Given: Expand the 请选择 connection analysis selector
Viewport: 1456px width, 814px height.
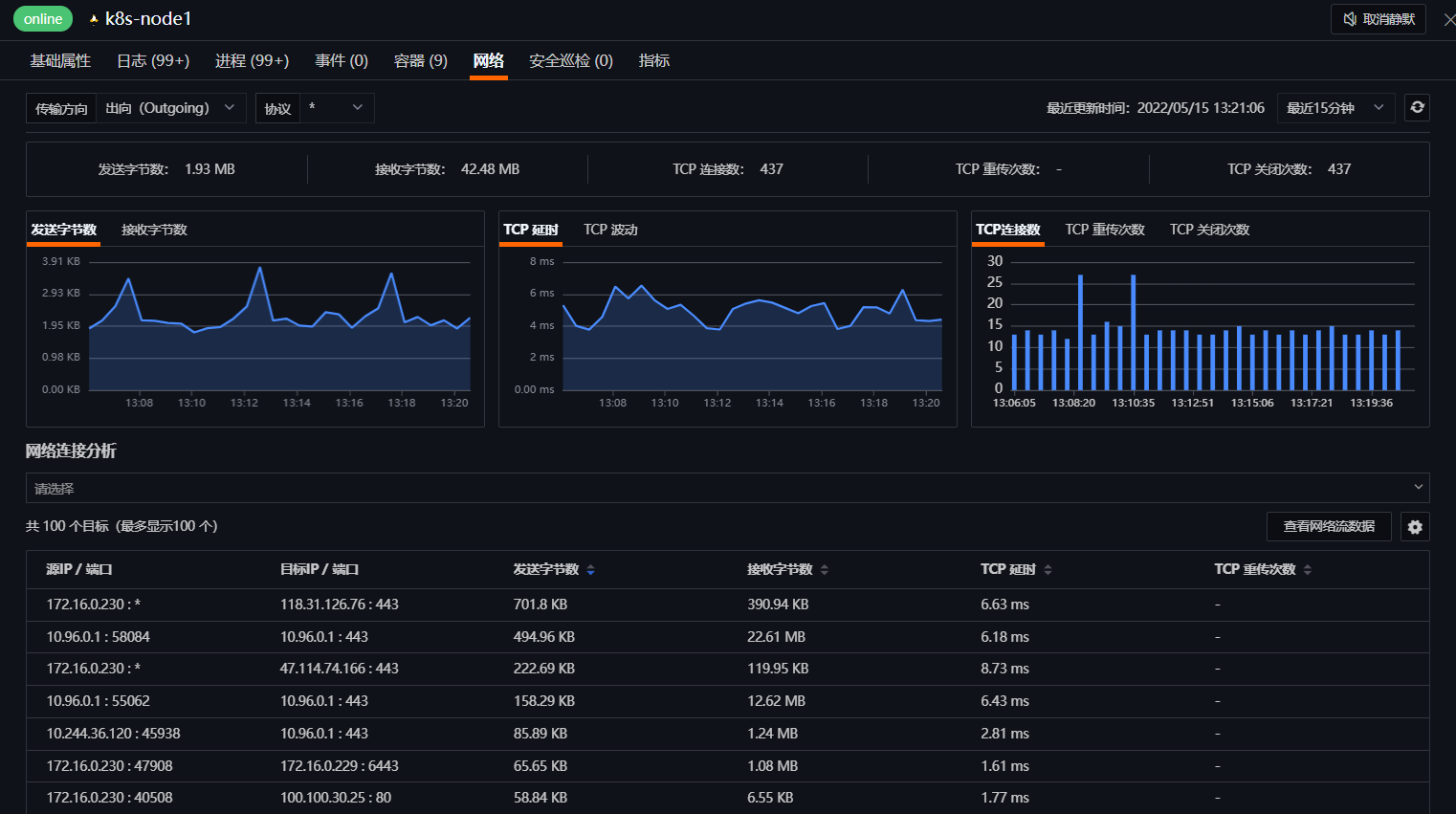Looking at the screenshot, I should click(727, 488).
